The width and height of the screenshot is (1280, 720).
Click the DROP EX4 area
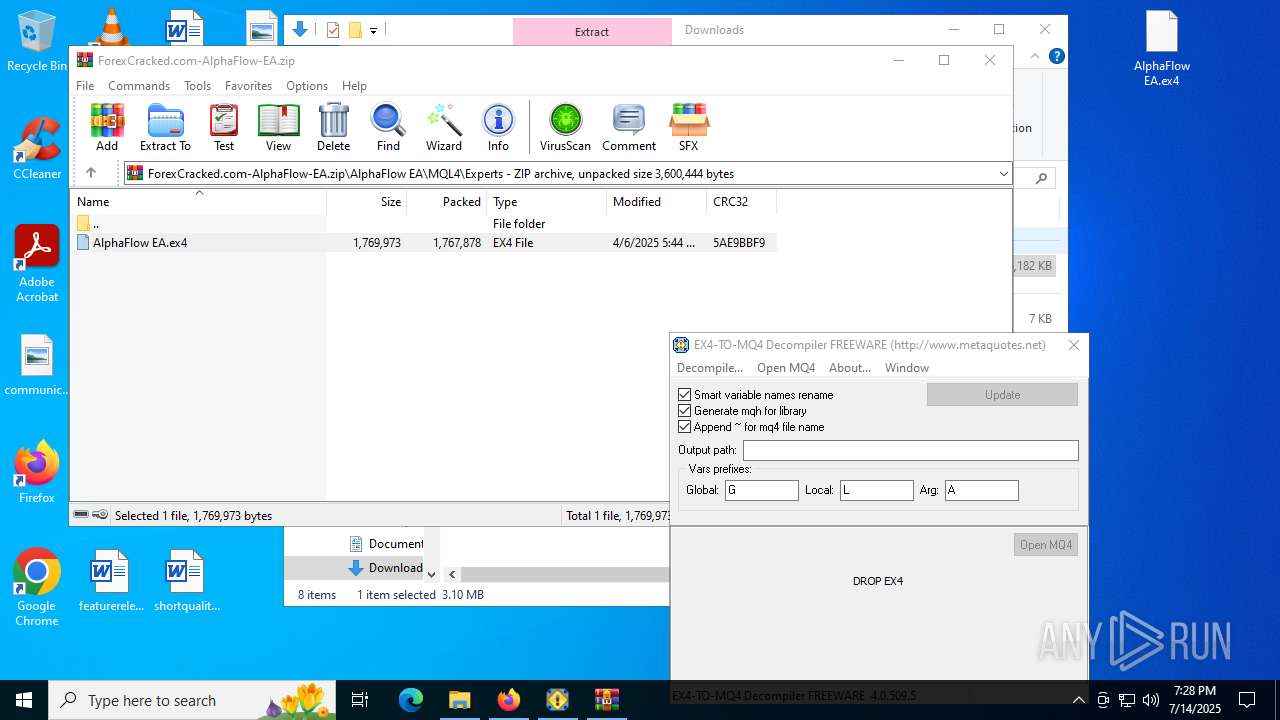[x=878, y=581]
